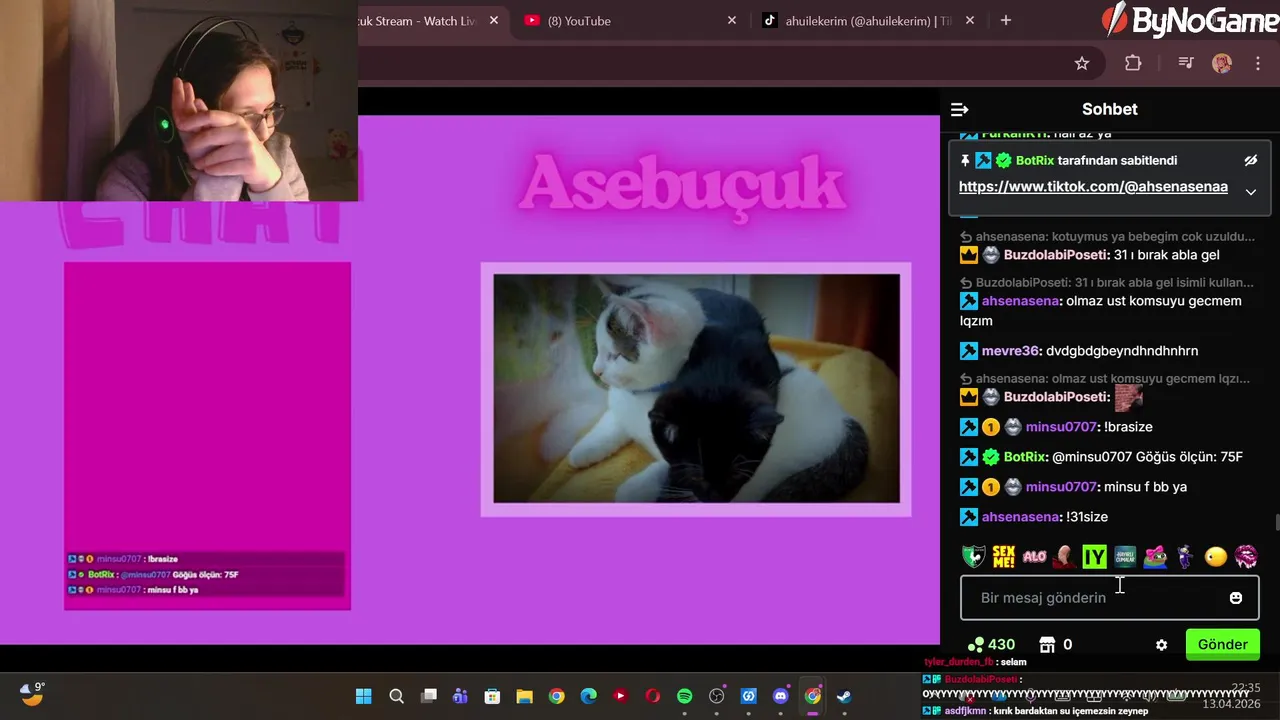Image resolution: width=1280 pixels, height=720 pixels.
Task: Open the Chrome profile avatar
Action: click(x=1222, y=63)
